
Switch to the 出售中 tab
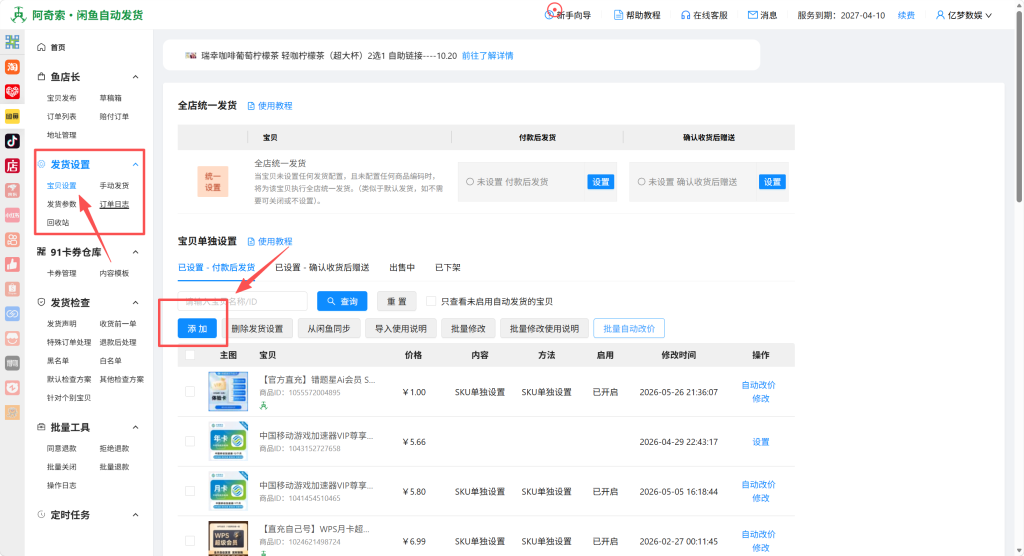coord(402,267)
